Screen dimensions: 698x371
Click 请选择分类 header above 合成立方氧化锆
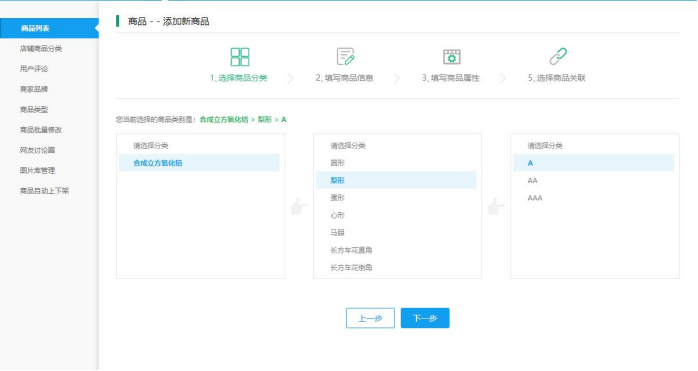tap(150, 146)
